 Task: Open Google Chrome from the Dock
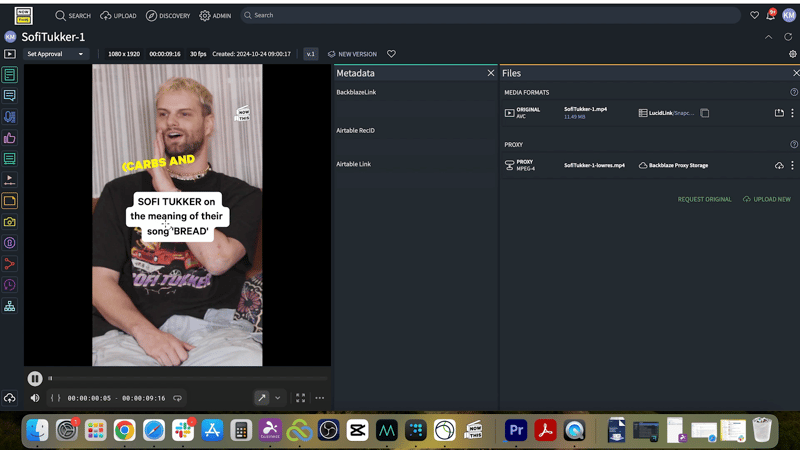124,430
